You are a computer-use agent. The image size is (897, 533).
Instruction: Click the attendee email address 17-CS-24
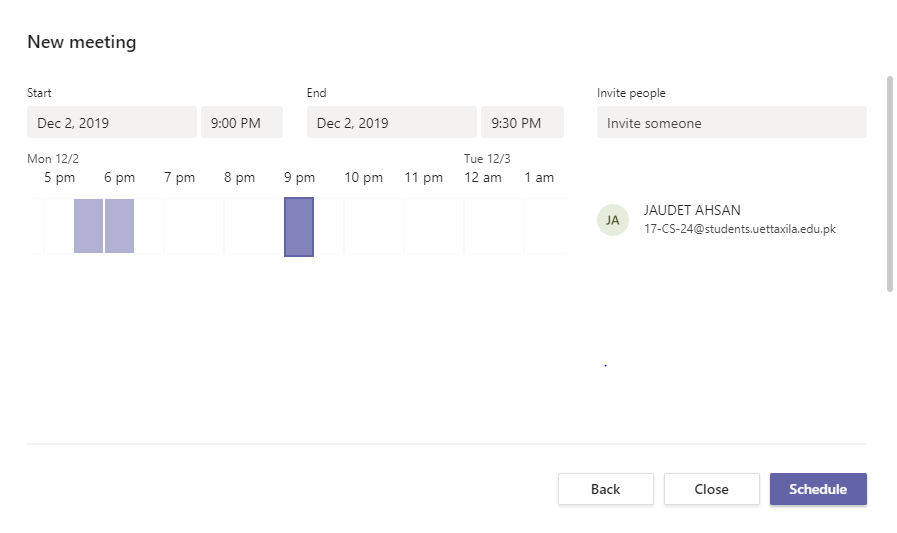[x=740, y=229]
